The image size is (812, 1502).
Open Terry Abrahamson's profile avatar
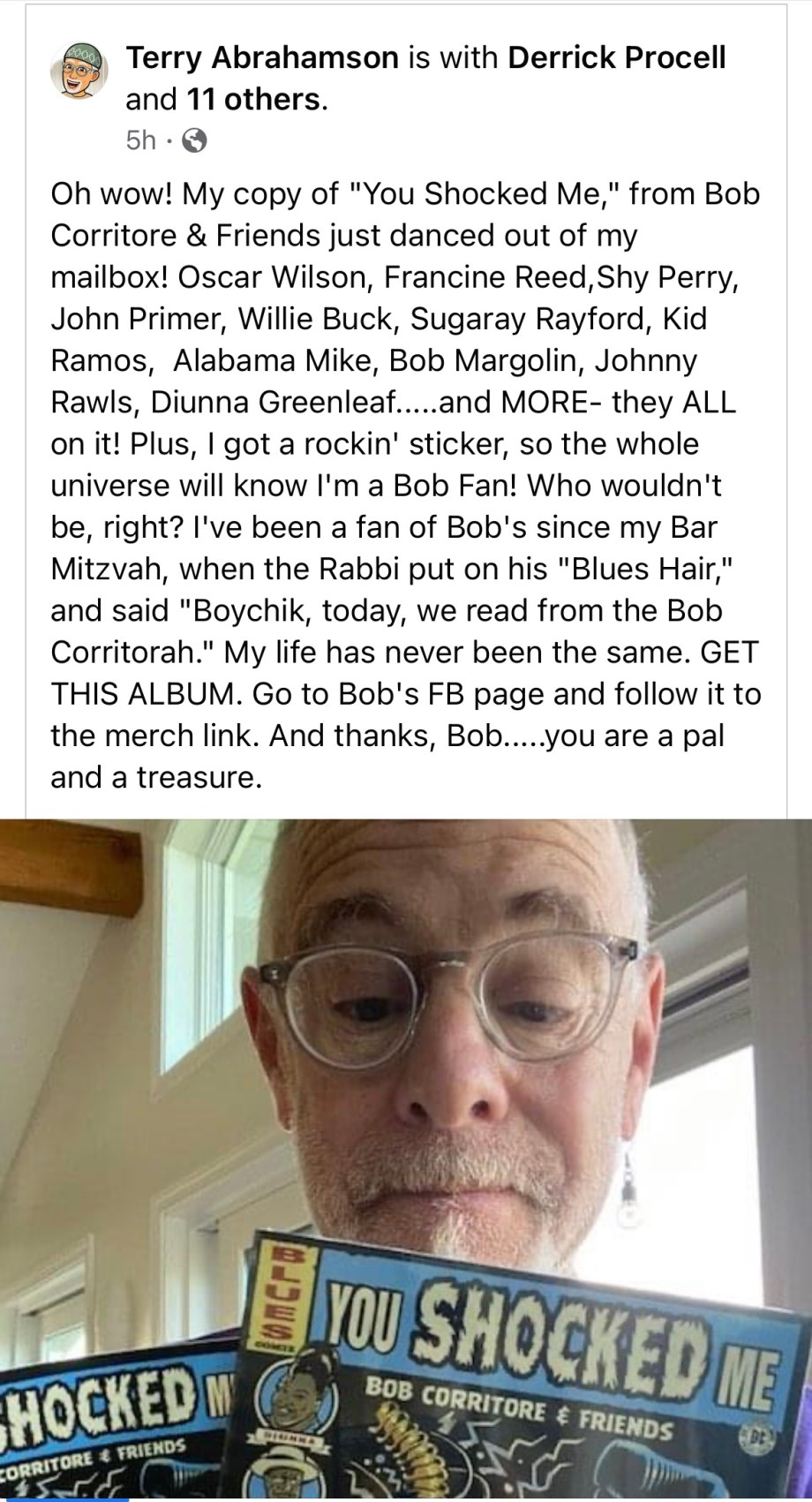(x=80, y=71)
